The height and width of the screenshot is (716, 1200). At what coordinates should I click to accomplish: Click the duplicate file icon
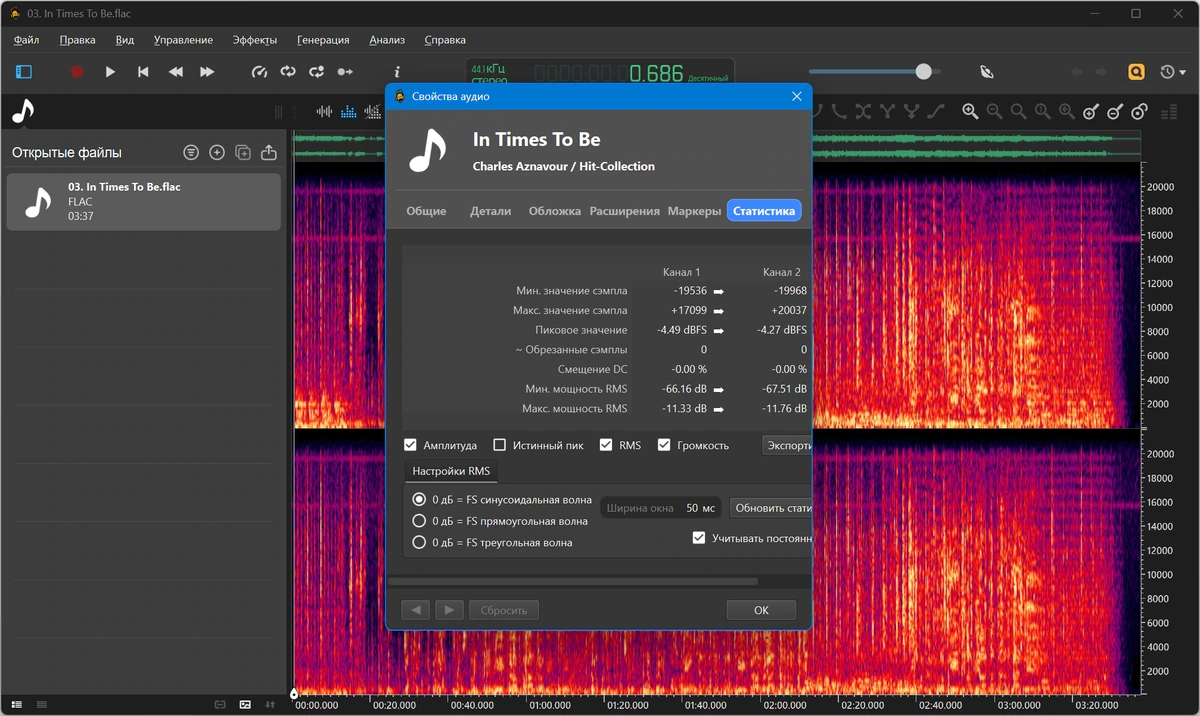[x=243, y=153]
